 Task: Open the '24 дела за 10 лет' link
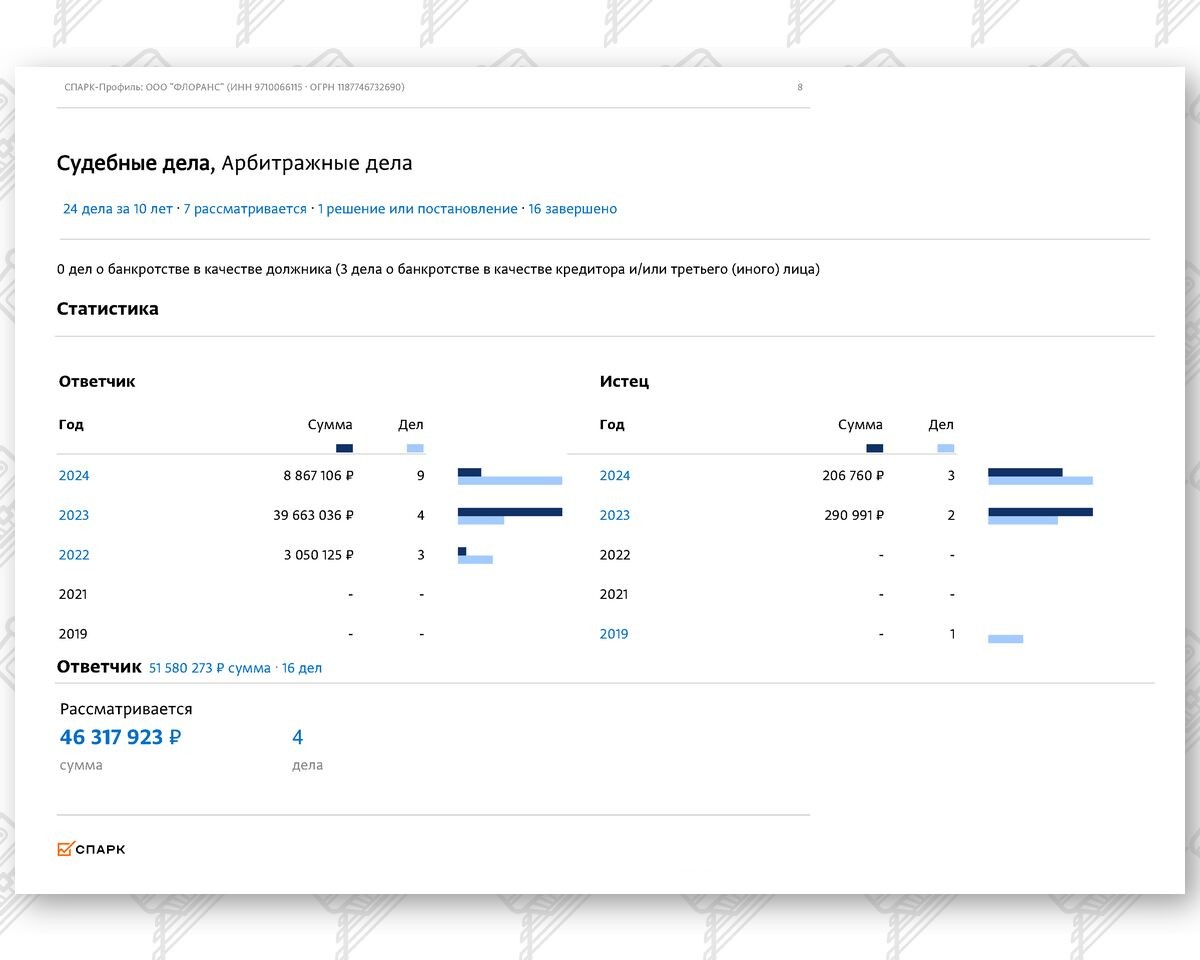click(x=117, y=209)
